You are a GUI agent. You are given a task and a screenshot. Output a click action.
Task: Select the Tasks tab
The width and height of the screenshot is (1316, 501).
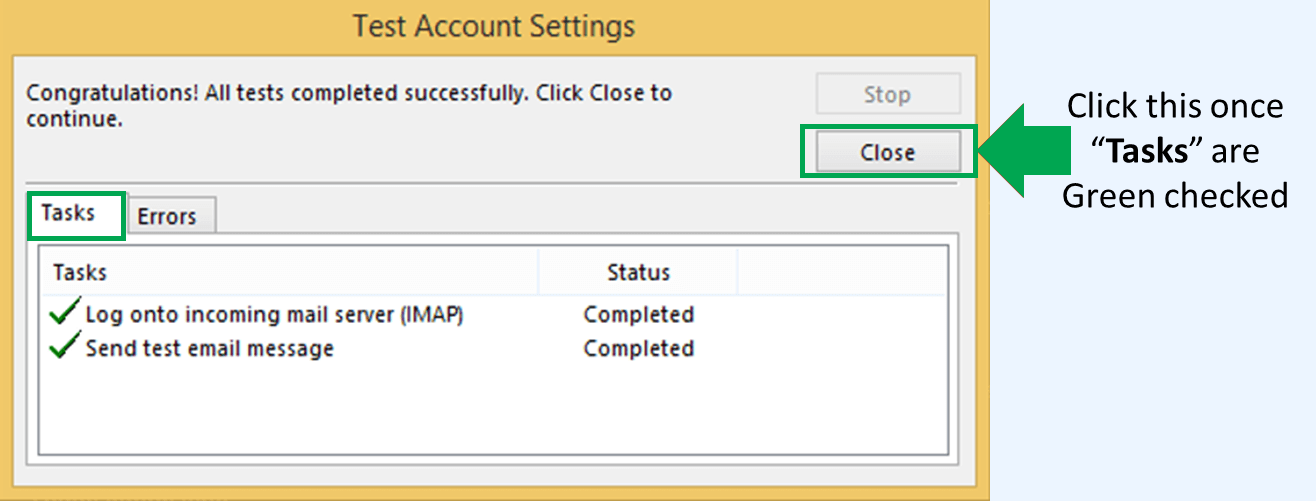(69, 214)
